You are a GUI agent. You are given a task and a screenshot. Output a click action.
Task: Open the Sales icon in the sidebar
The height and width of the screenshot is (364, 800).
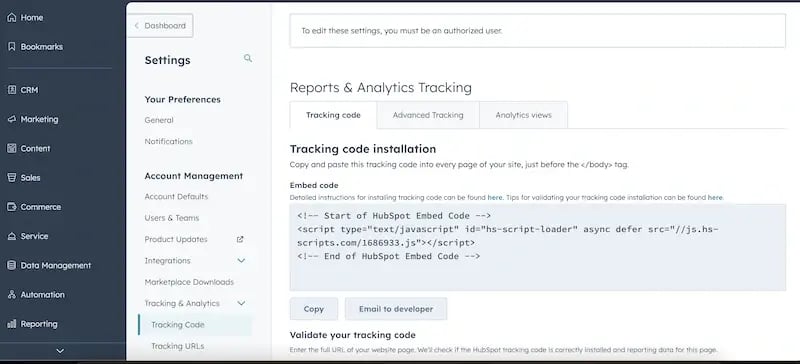tap(11, 177)
